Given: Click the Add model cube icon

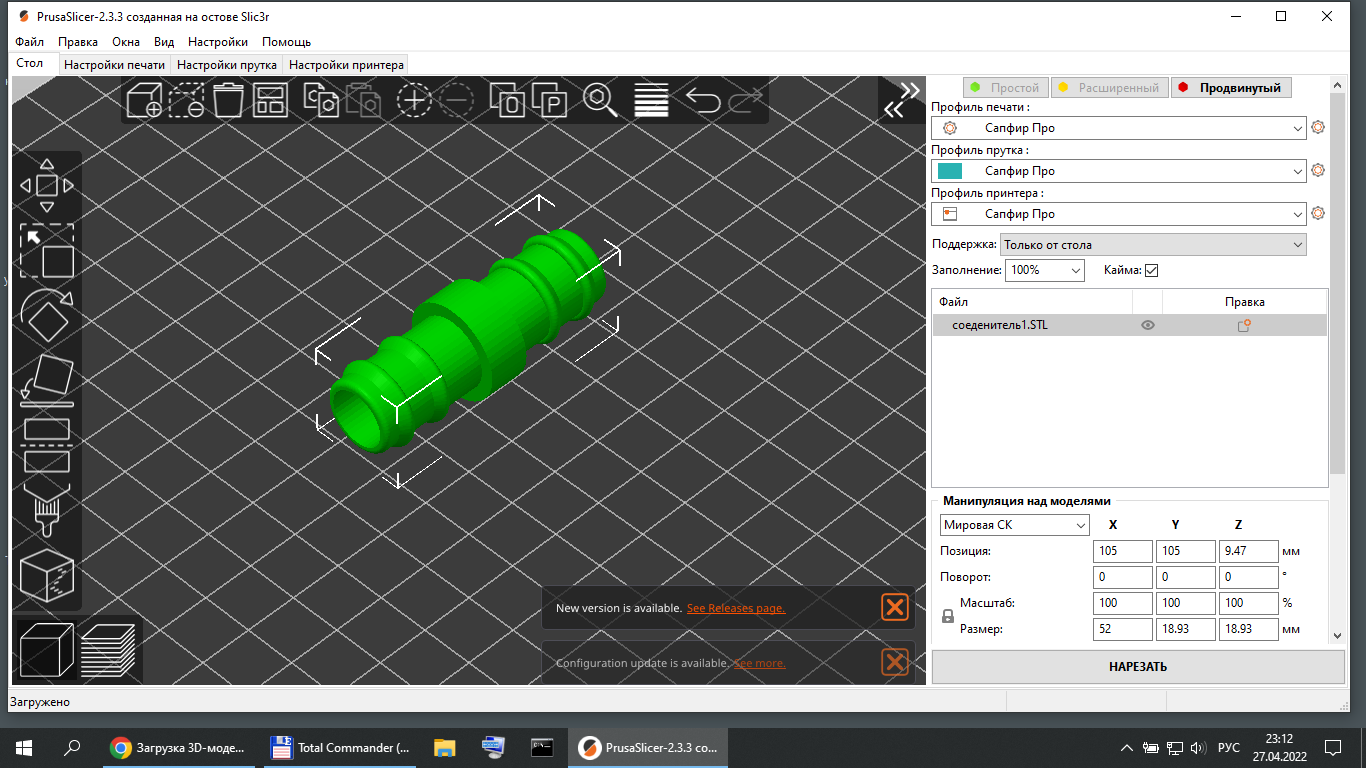Looking at the screenshot, I should click(x=145, y=101).
